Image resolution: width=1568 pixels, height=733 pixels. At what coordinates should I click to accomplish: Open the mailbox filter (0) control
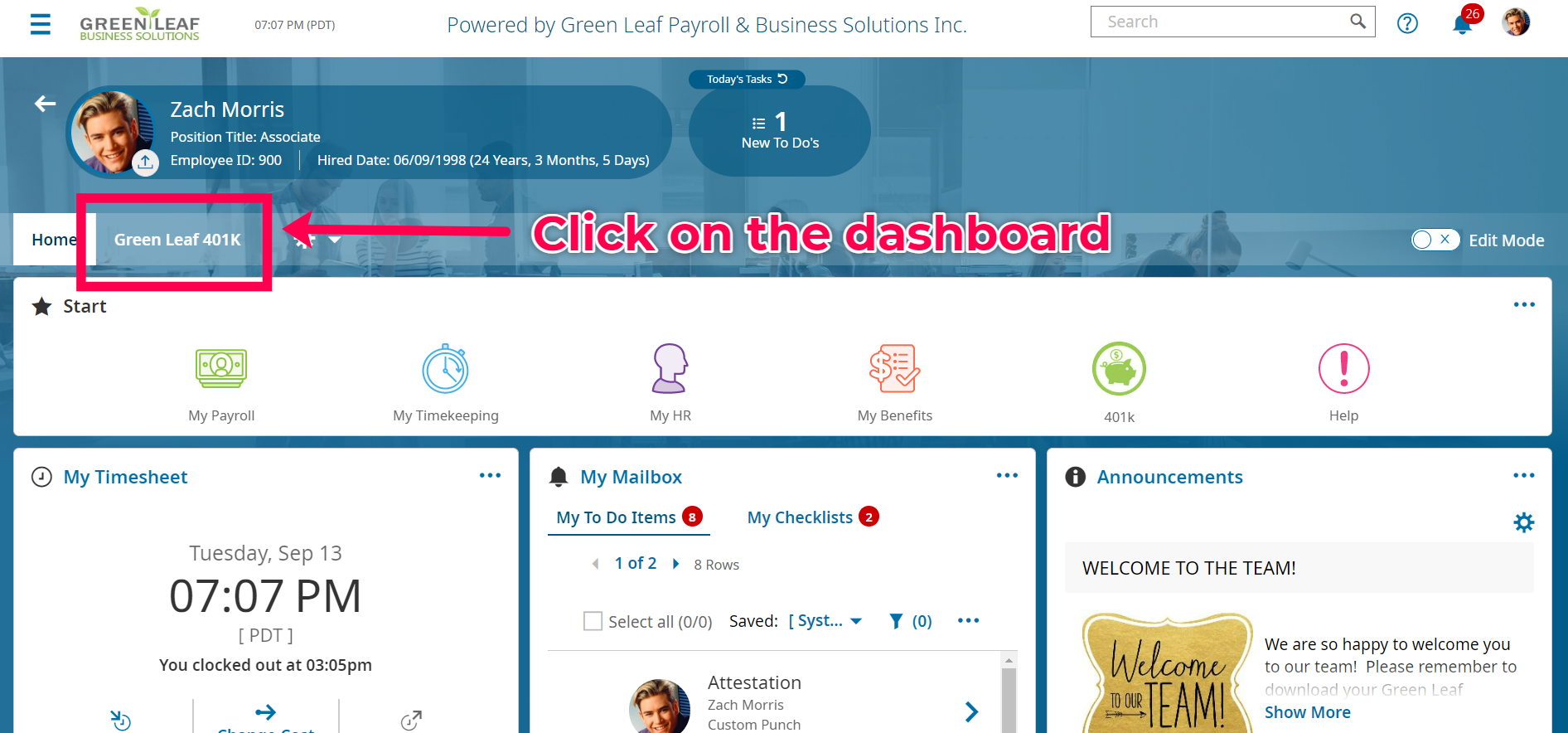[x=911, y=621]
